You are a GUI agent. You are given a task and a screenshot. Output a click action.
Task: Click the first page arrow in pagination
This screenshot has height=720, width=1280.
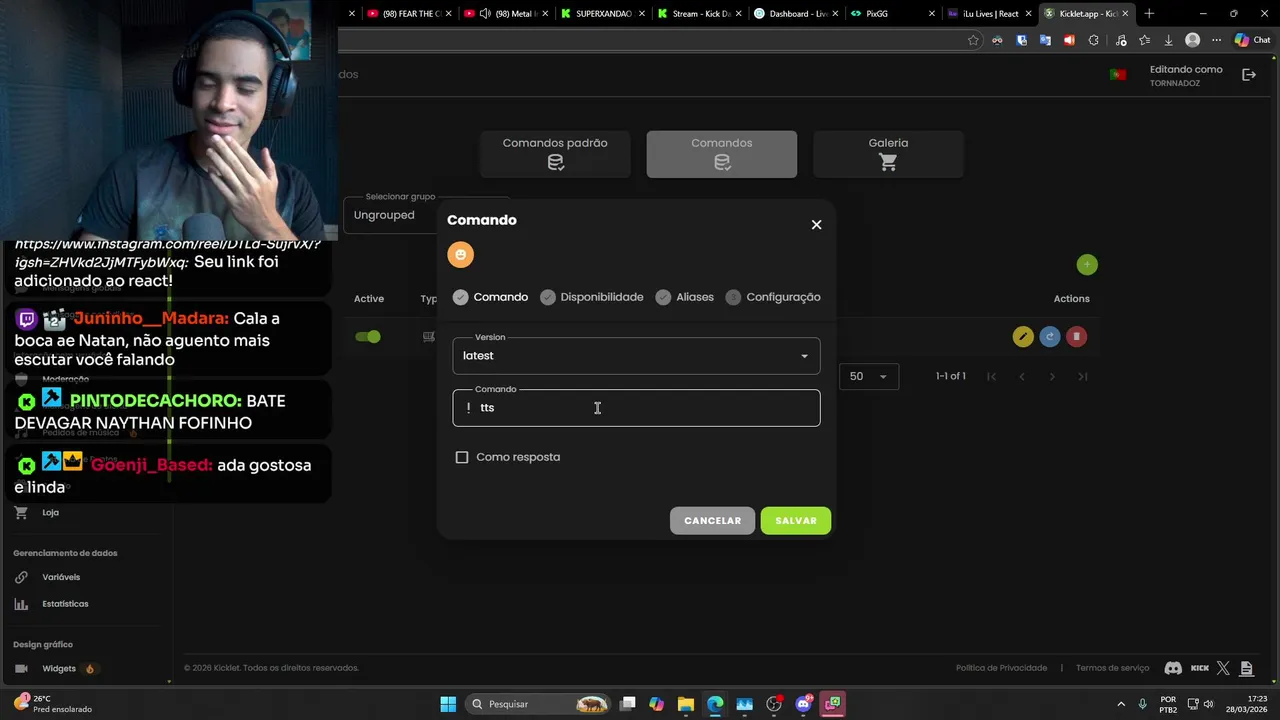pos(992,377)
